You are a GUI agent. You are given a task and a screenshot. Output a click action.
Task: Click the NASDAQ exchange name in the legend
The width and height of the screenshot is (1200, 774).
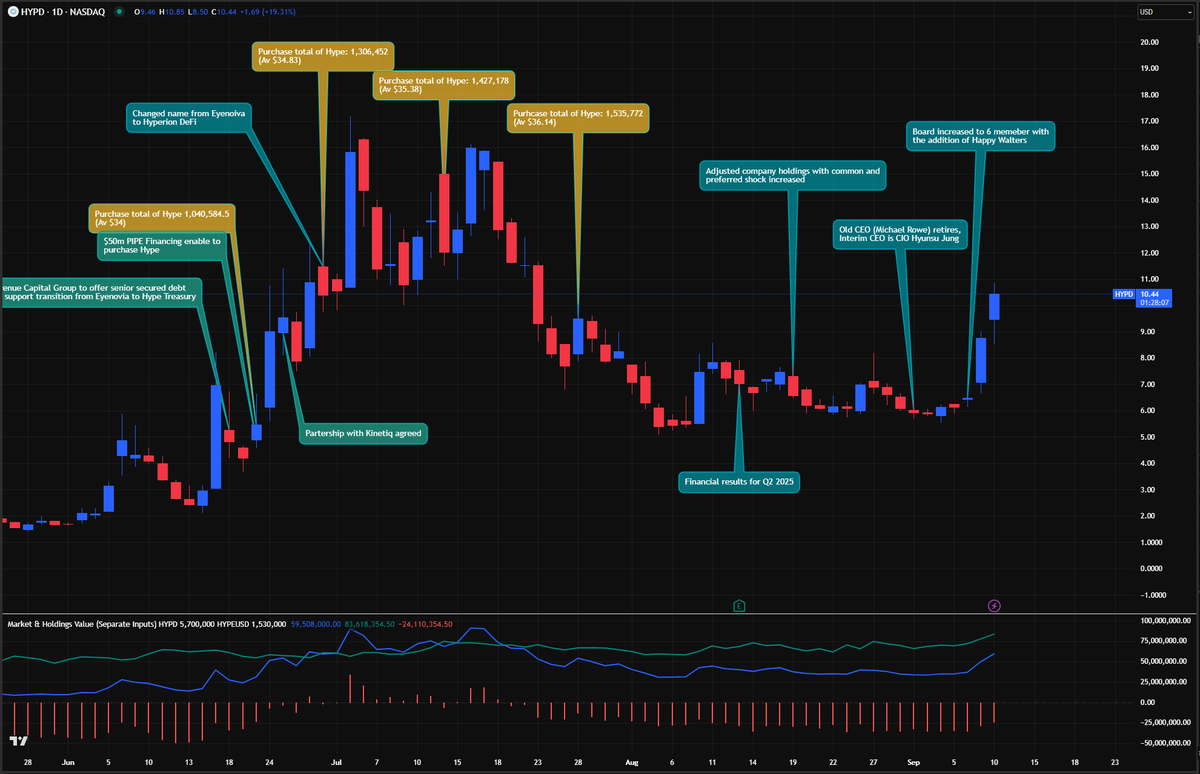[88, 13]
